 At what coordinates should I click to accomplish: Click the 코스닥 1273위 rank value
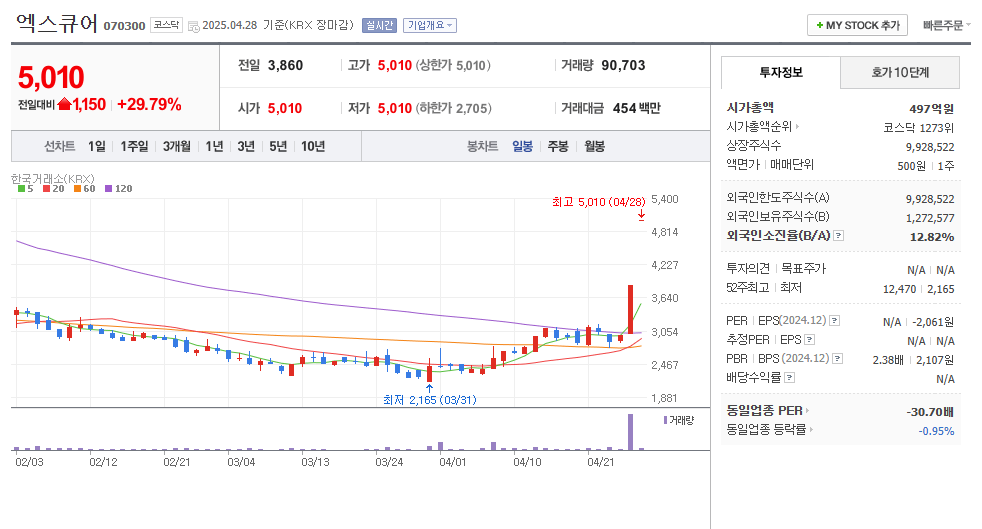(918, 128)
